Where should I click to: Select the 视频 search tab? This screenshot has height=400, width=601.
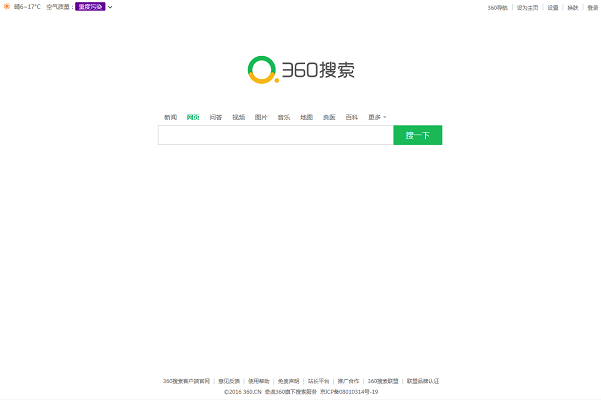pos(238,117)
